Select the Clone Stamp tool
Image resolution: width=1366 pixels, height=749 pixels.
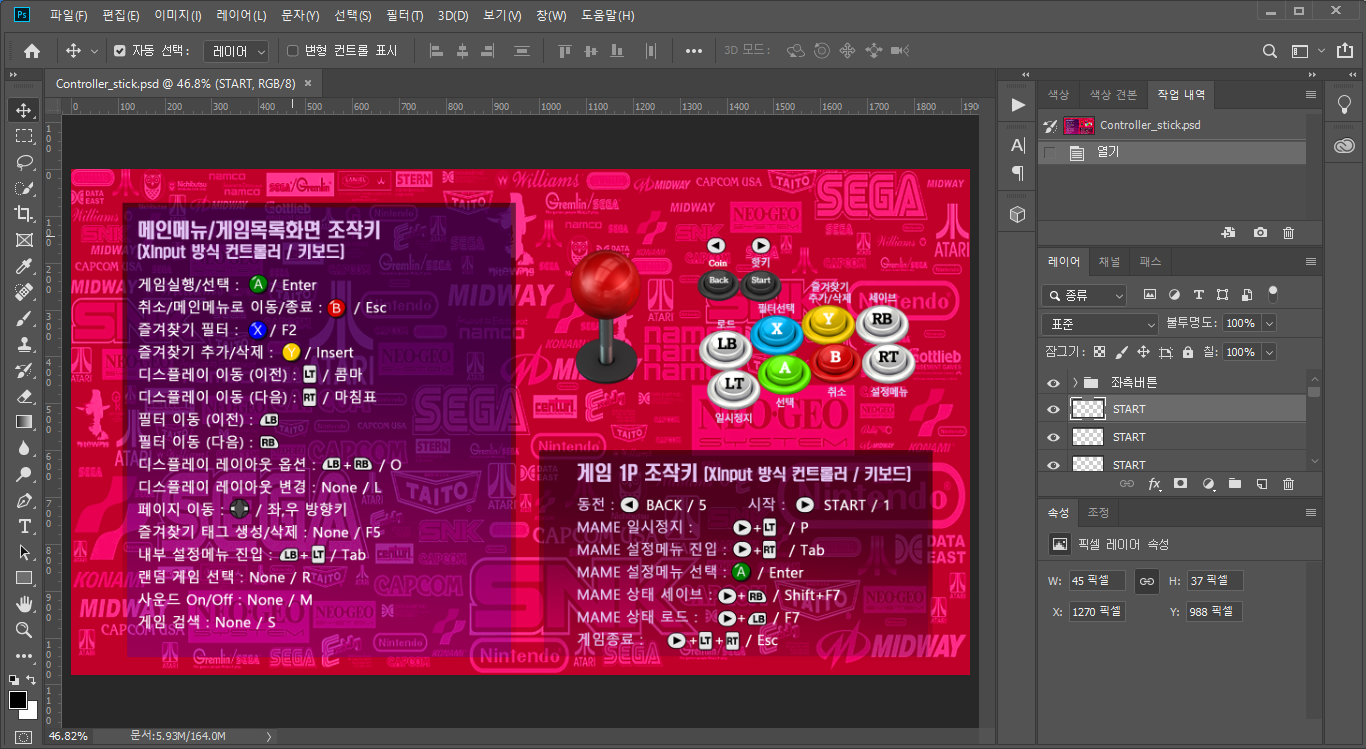pyautogui.click(x=24, y=344)
